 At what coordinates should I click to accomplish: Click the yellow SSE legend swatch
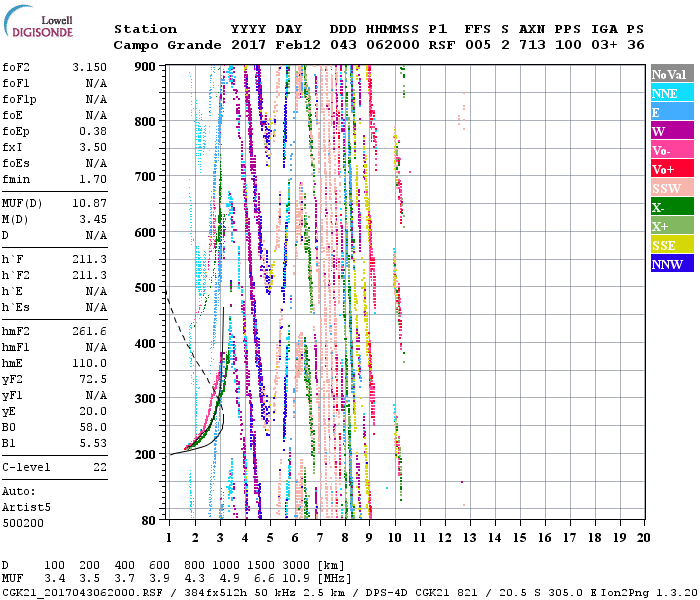coord(672,245)
